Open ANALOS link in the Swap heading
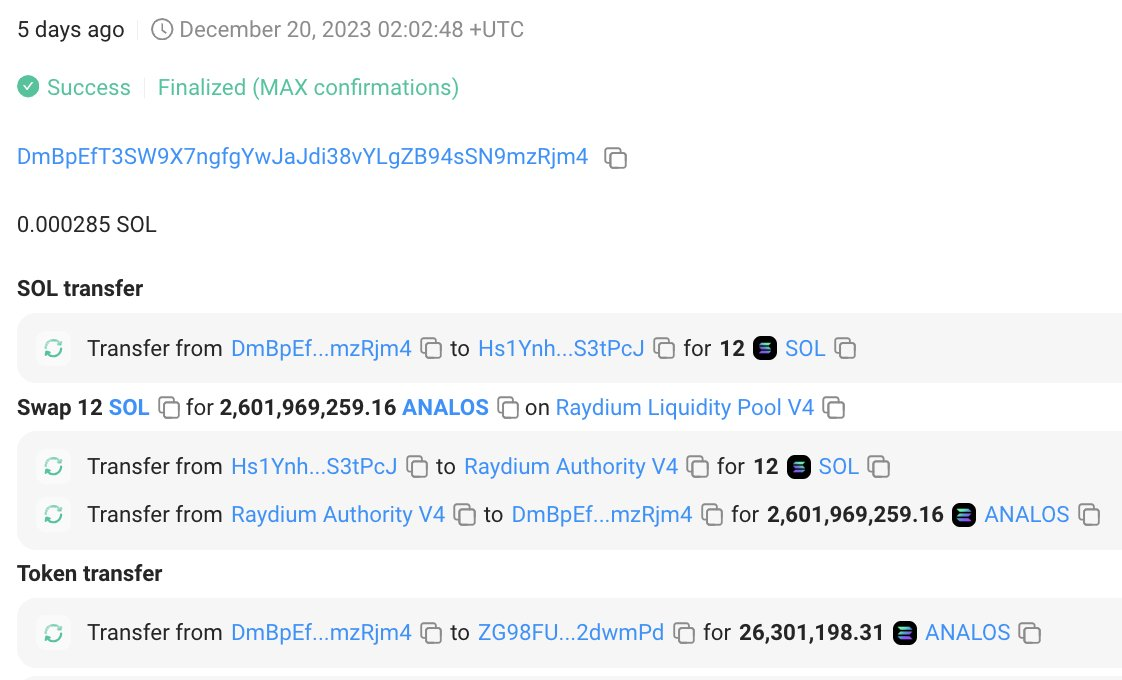Image resolution: width=1122 pixels, height=680 pixels. pyautogui.click(x=445, y=407)
